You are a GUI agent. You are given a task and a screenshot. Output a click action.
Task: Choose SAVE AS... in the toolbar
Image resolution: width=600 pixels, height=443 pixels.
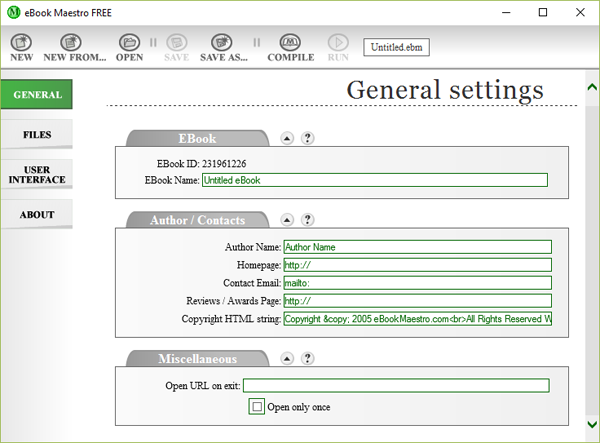coord(223,47)
